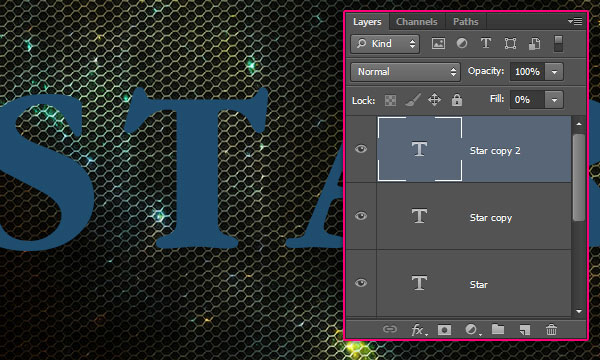Click Star copy layer type thumbnail
600x360 pixels.
(420, 216)
